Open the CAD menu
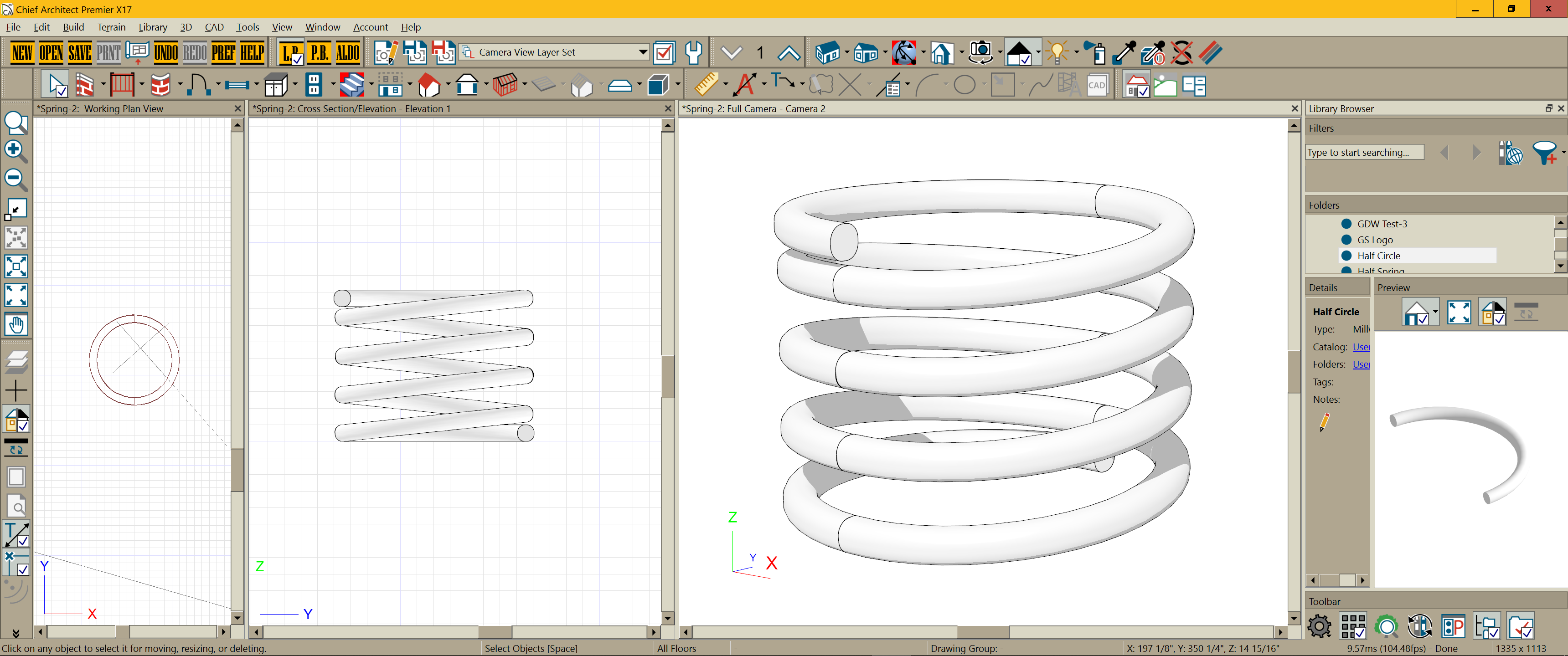This screenshot has width=1568, height=656. 214,27
